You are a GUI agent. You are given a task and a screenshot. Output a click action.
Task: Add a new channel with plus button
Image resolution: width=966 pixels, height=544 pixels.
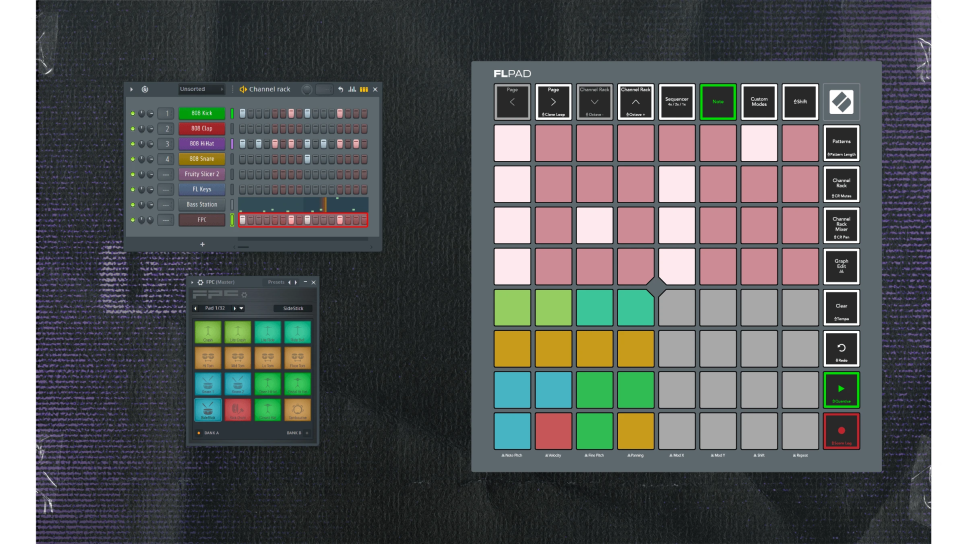point(202,245)
